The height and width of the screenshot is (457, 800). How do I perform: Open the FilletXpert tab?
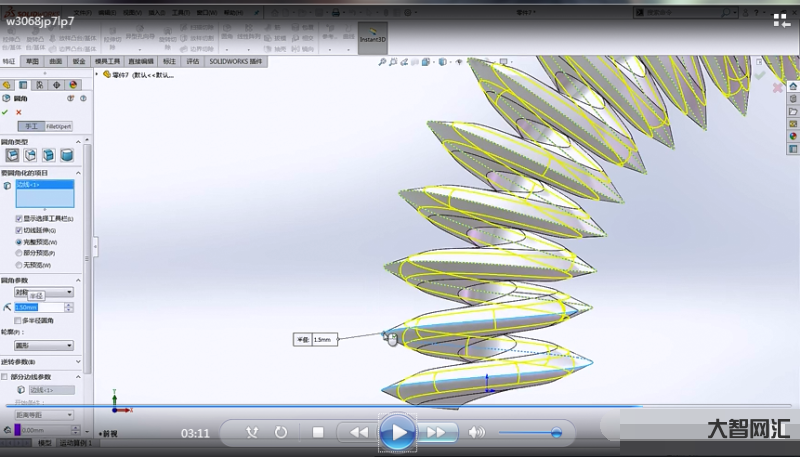pos(59,127)
